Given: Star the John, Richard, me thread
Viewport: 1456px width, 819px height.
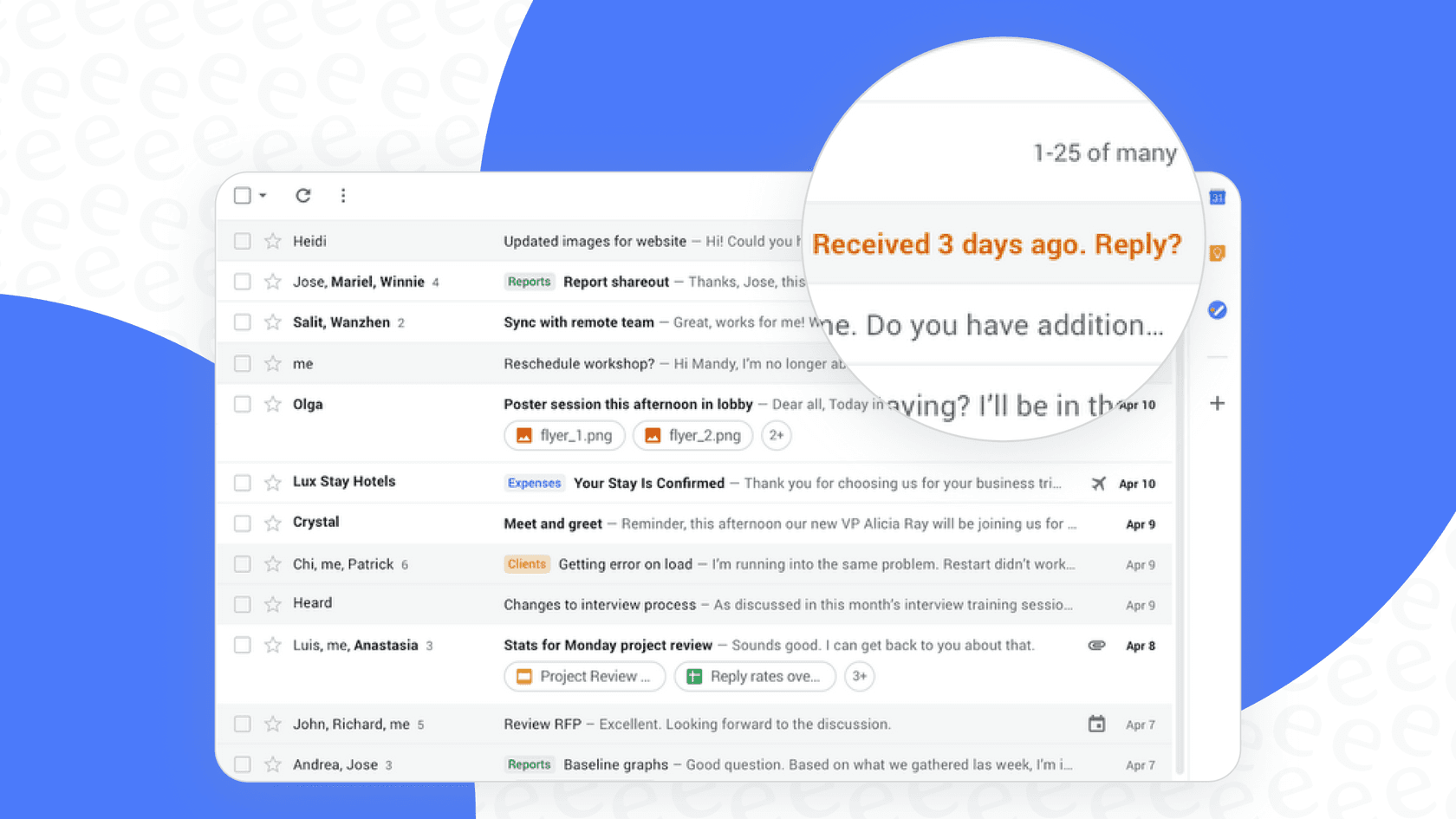Looking at the screenshot, I should (273, 724).
